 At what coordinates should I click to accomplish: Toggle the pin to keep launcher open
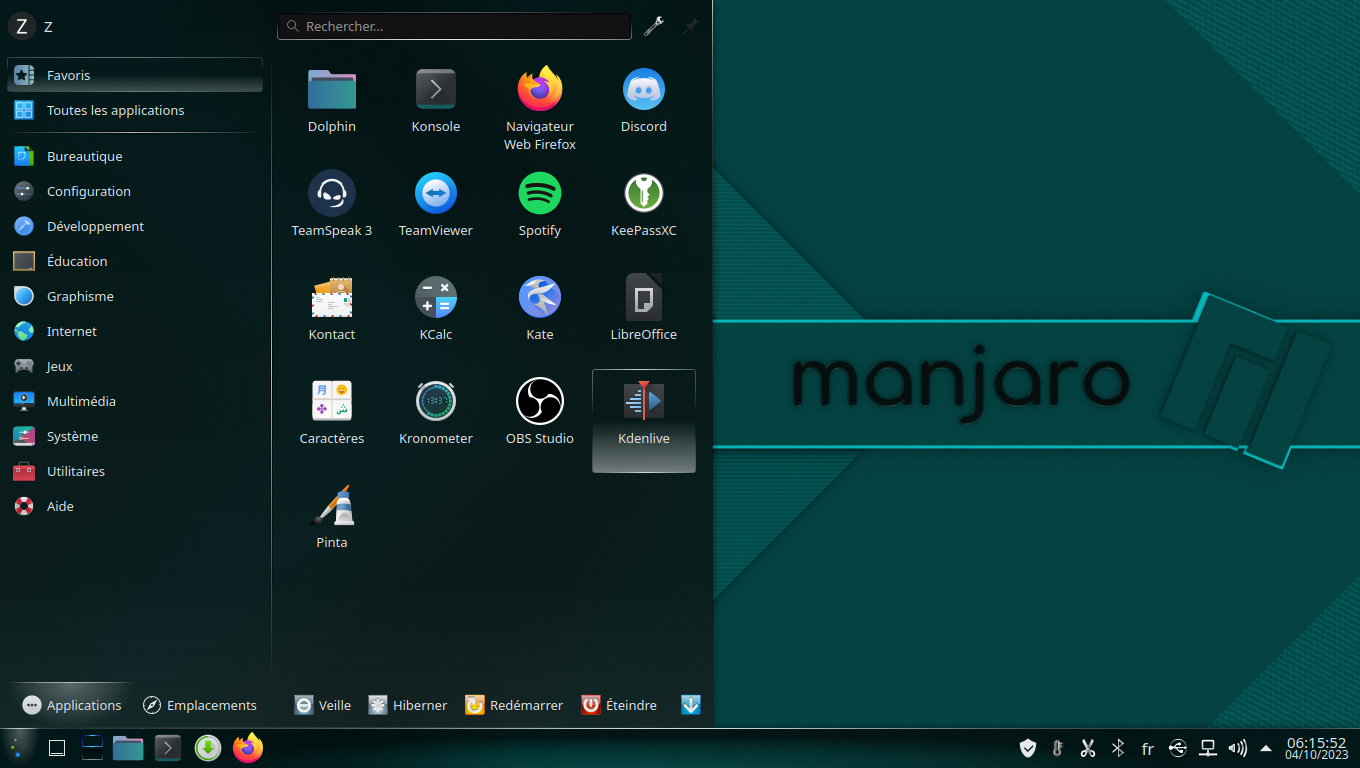coord(691,26)
